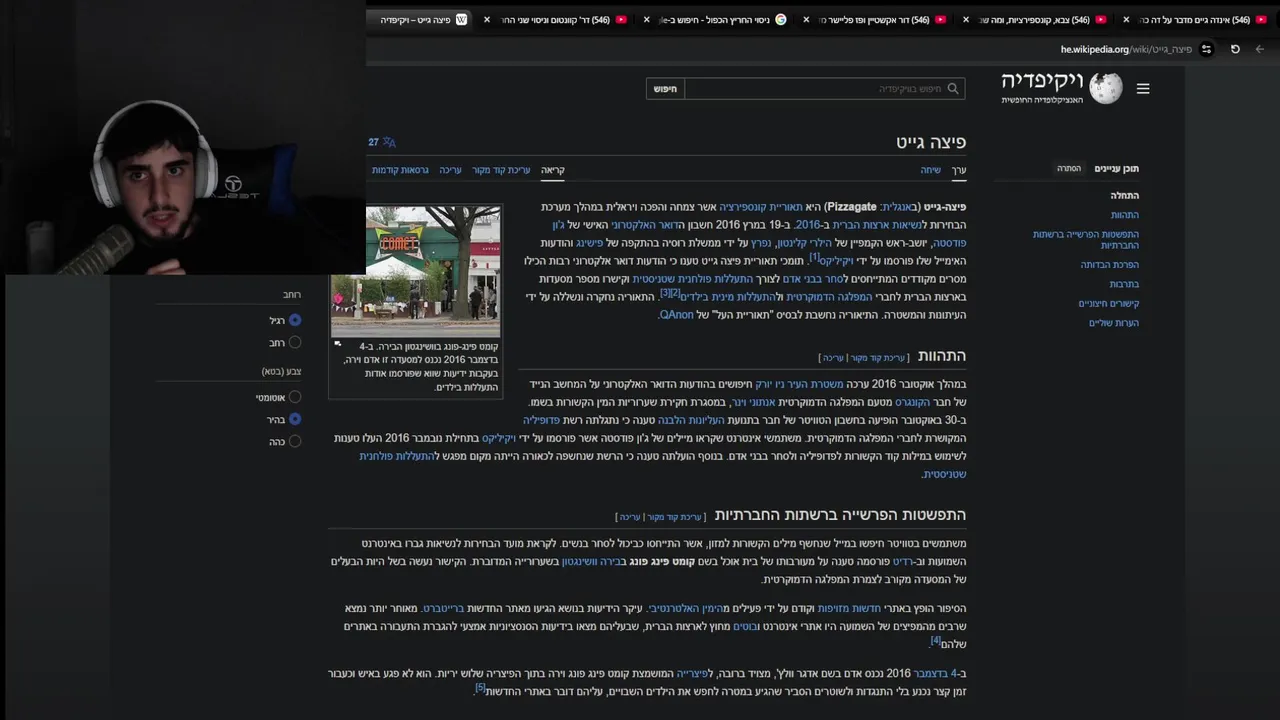1280x720 pixels.
Task: Select the בהיר color radio button
Action: 295,420
